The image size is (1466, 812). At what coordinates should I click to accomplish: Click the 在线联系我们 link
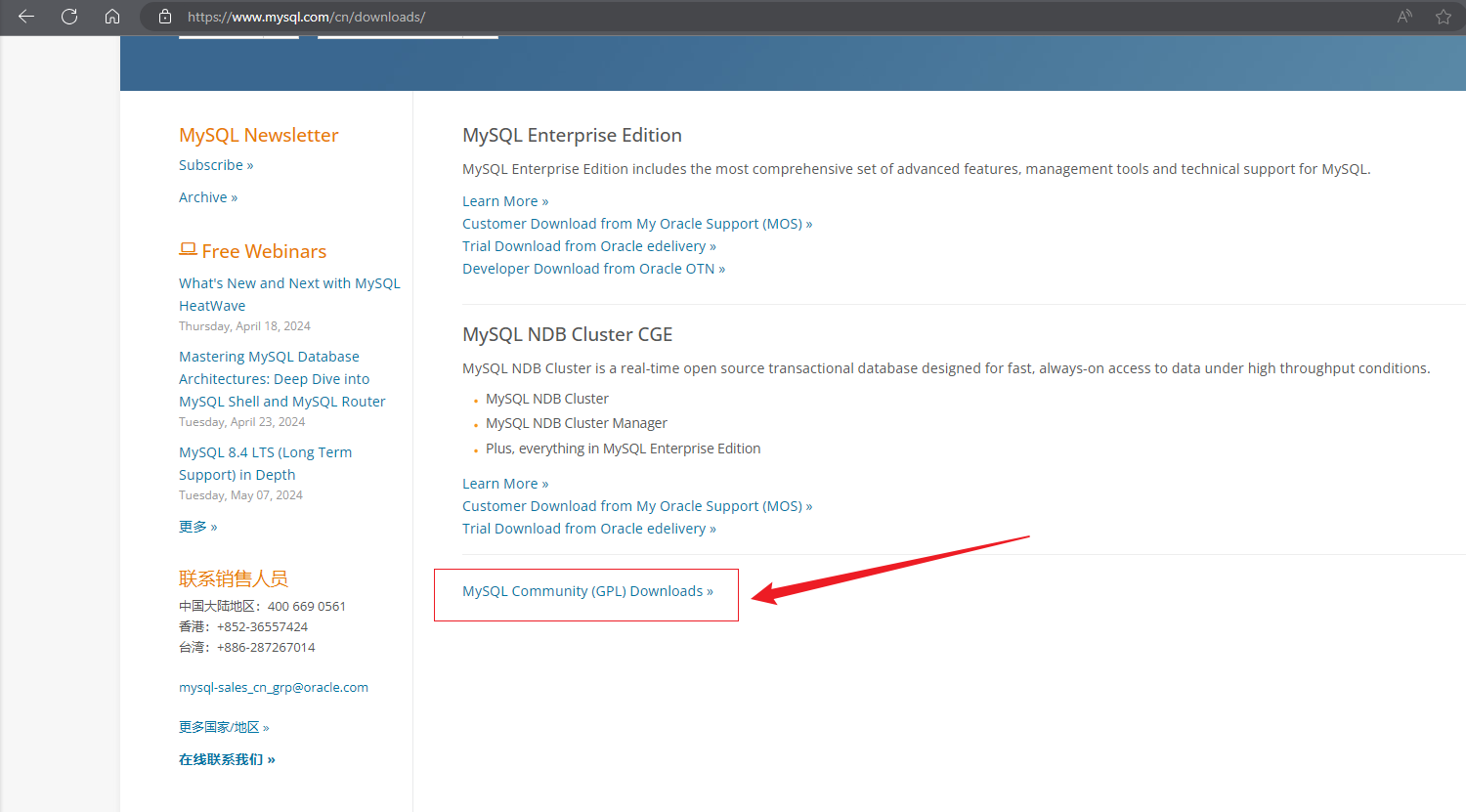227,759
